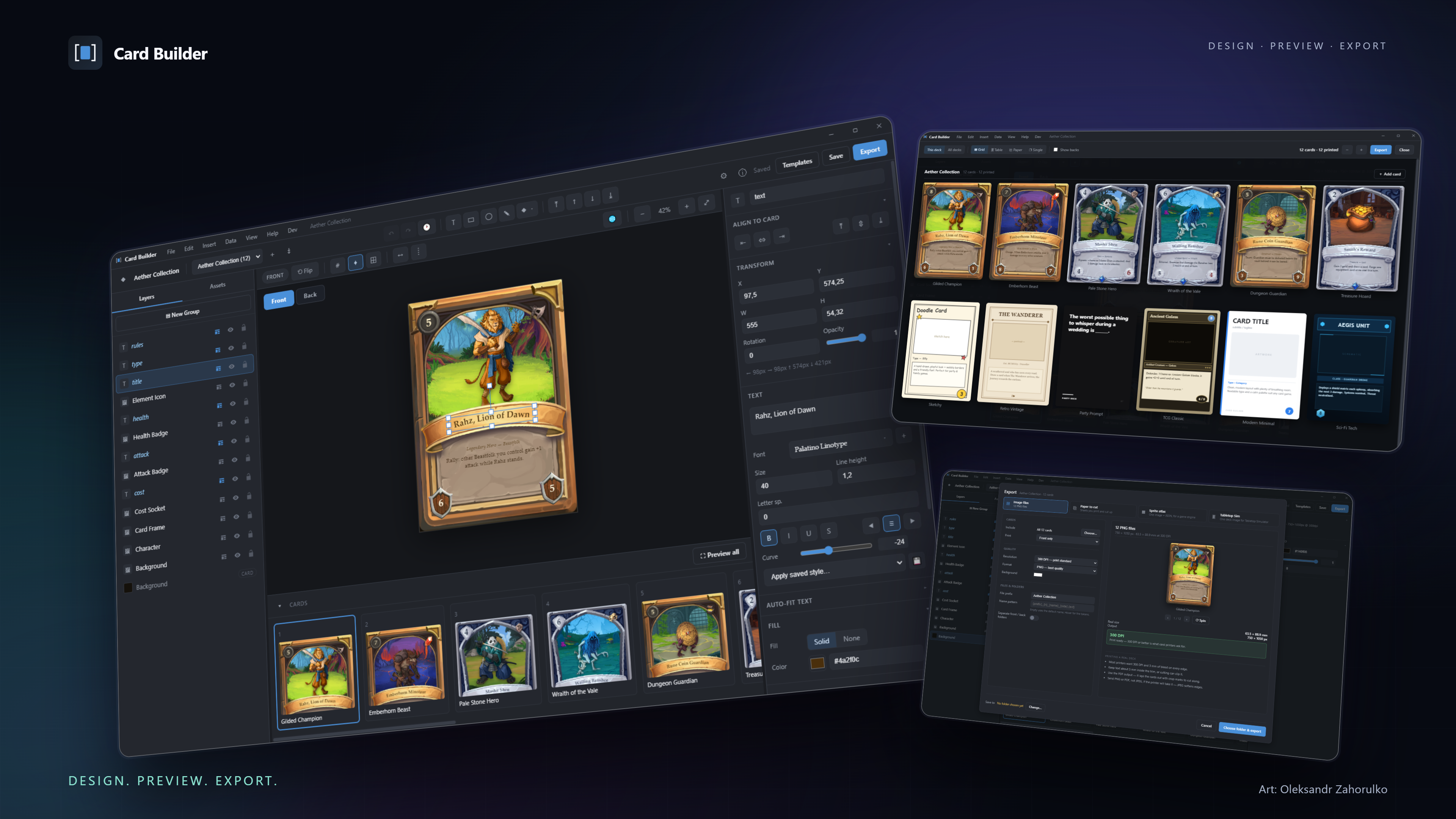Collapse the CARDS strip expander
The height and width of the screenshot is (819, 1456).
tap(280, 606)
